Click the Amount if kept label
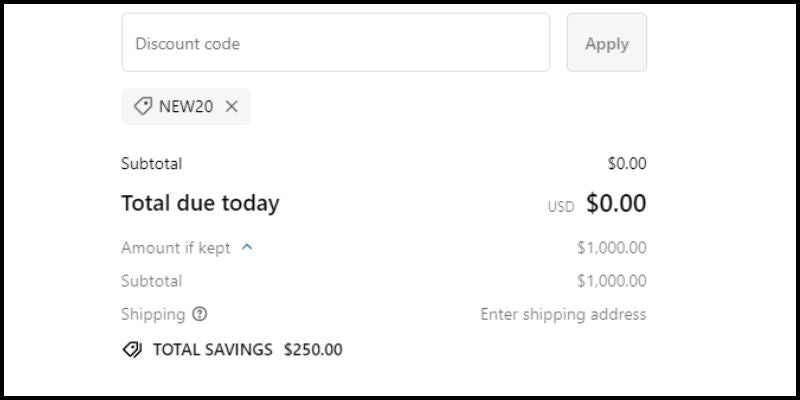Image resolution: width=800 pixels, height=400 pixels. click(175, 248)
